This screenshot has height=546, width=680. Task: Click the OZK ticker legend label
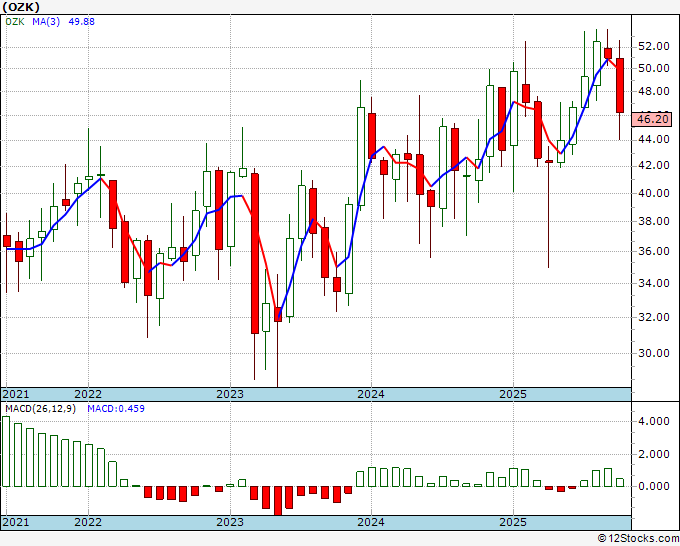pos(15,22)
